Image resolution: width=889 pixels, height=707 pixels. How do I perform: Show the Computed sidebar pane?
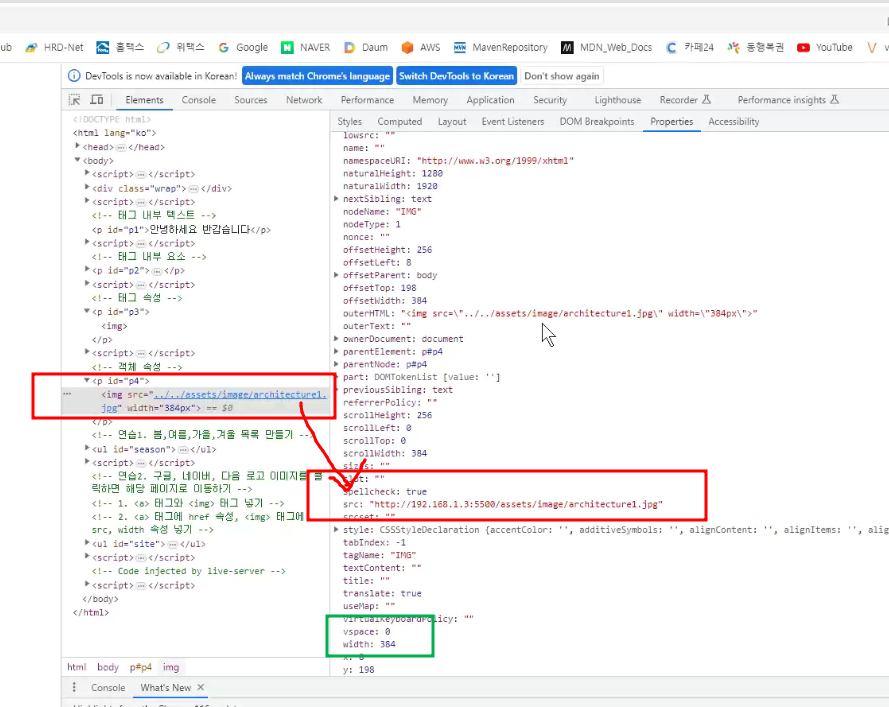(400, 121)
